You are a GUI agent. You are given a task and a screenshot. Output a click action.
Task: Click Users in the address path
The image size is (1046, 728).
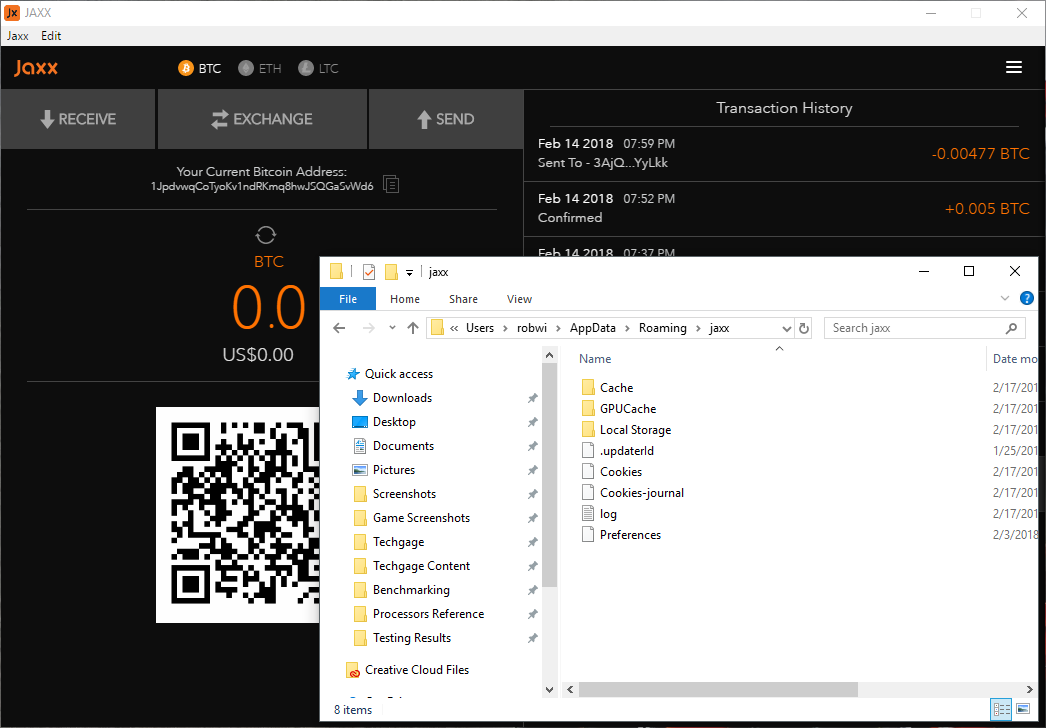pyautogui.click(x=480, y=328)
